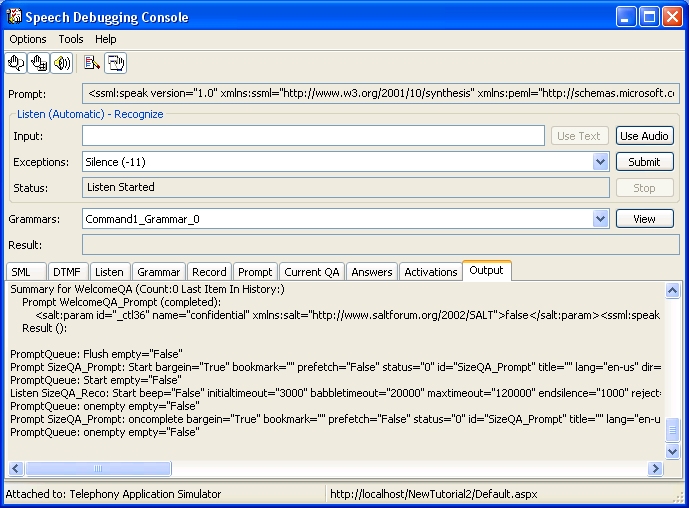The height and width of the screenshot is (508, 689).
Task: Click the empty Result field
Action: (x=381, y=245)
